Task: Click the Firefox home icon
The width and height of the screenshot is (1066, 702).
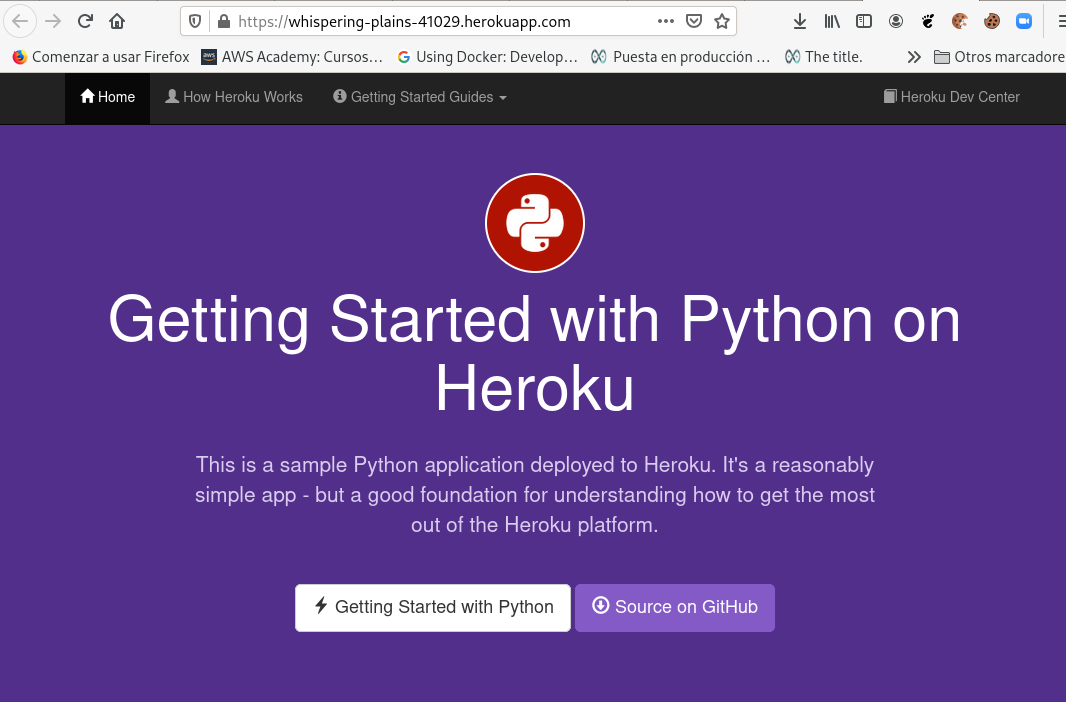Action: click(x=117, y=21)
